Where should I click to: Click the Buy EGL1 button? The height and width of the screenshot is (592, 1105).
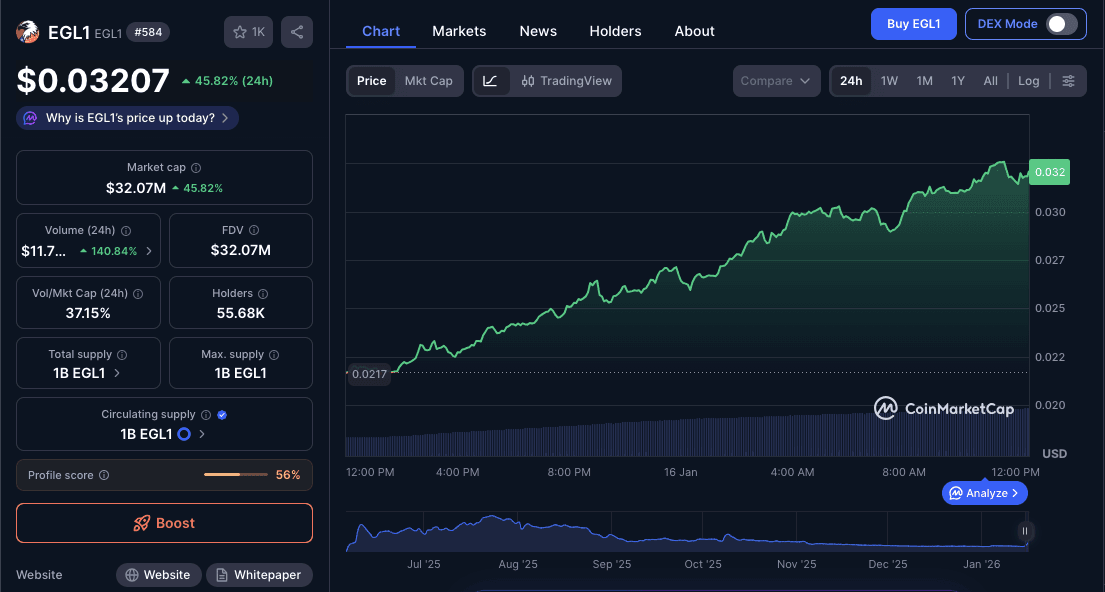(x=913, y=24)
